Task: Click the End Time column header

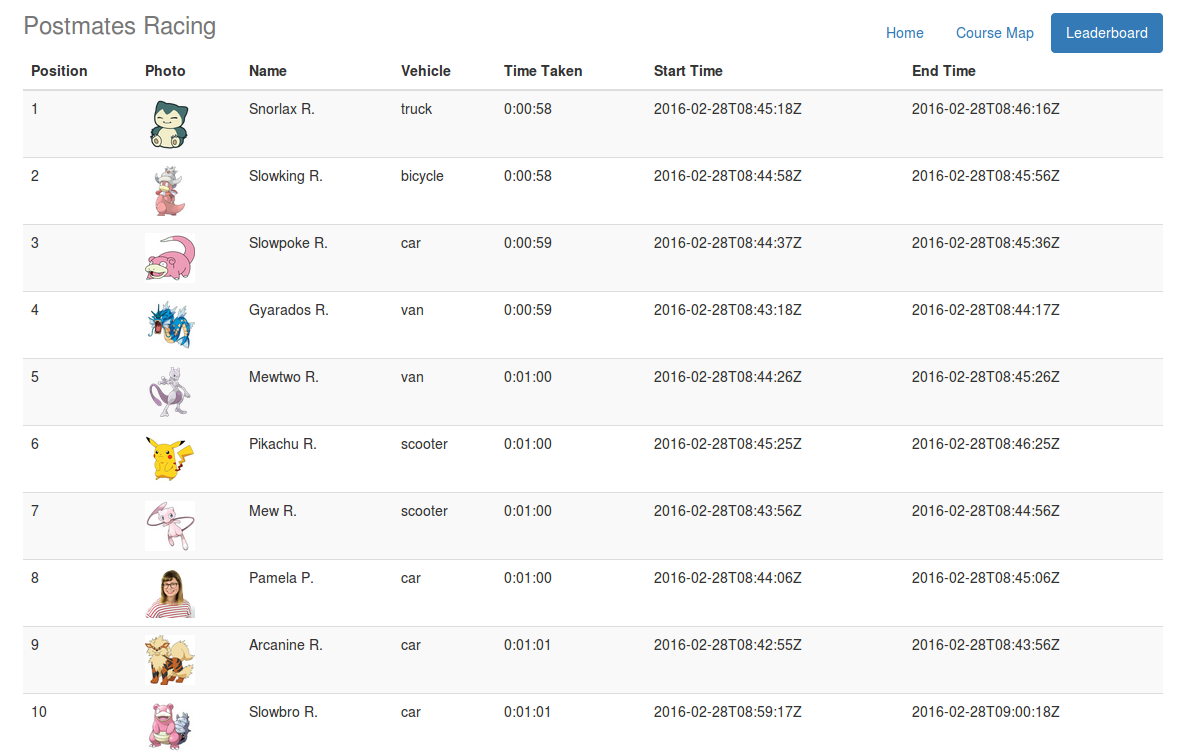Action: pyautogui.click(x=943, y=71)
